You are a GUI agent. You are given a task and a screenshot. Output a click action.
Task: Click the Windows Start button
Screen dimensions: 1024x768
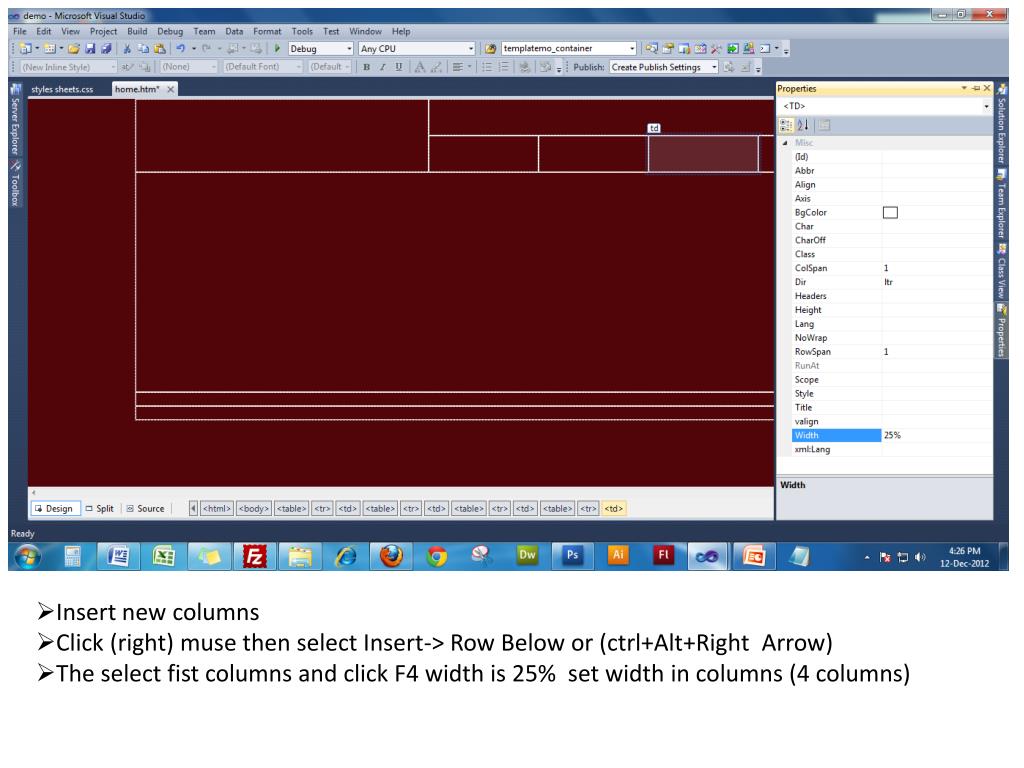[x=27, y=556]
